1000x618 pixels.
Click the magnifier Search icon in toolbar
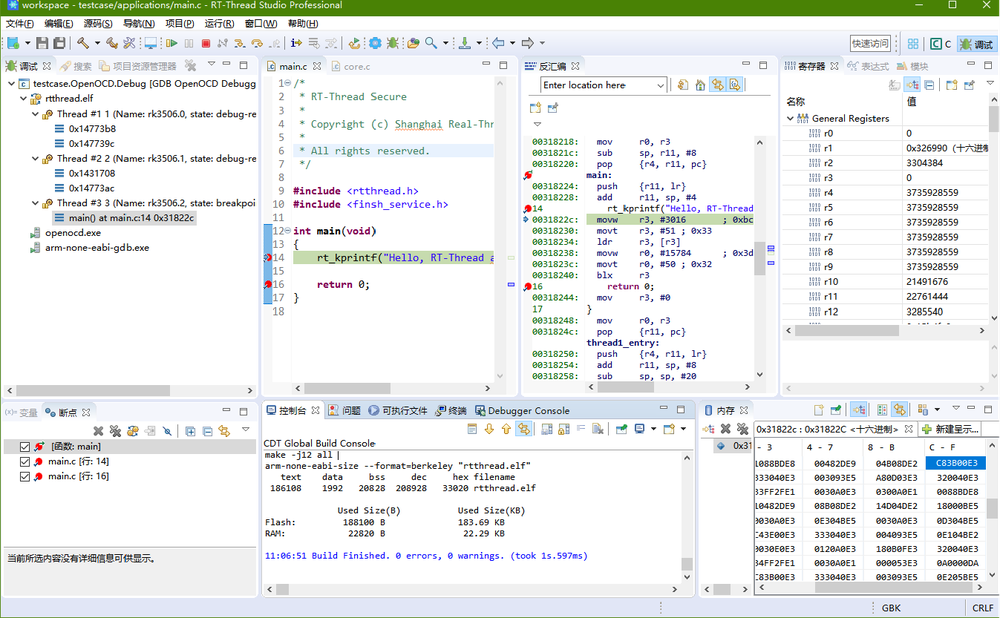pos(431,43)
